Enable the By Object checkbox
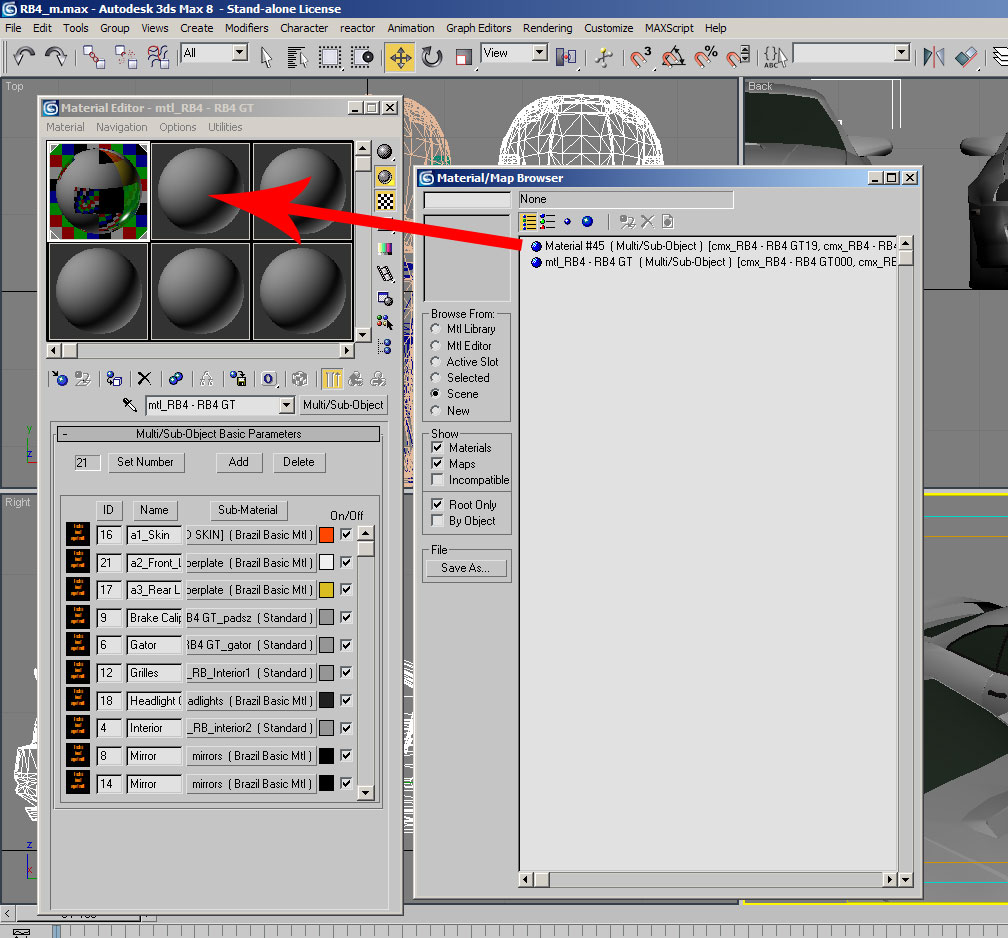The image size is (1008, 938). coord(437,520)
